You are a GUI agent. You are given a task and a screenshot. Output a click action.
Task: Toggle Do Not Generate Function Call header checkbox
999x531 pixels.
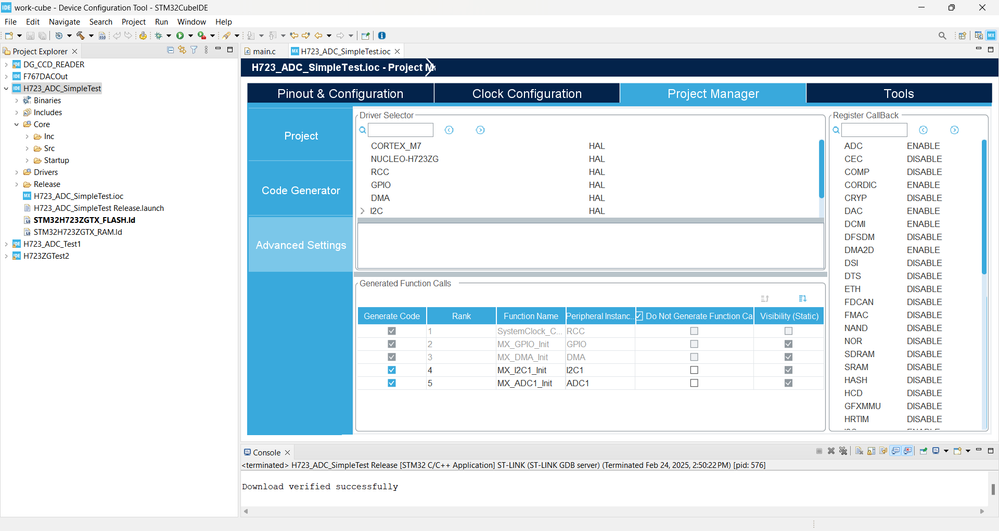[639, 316]
